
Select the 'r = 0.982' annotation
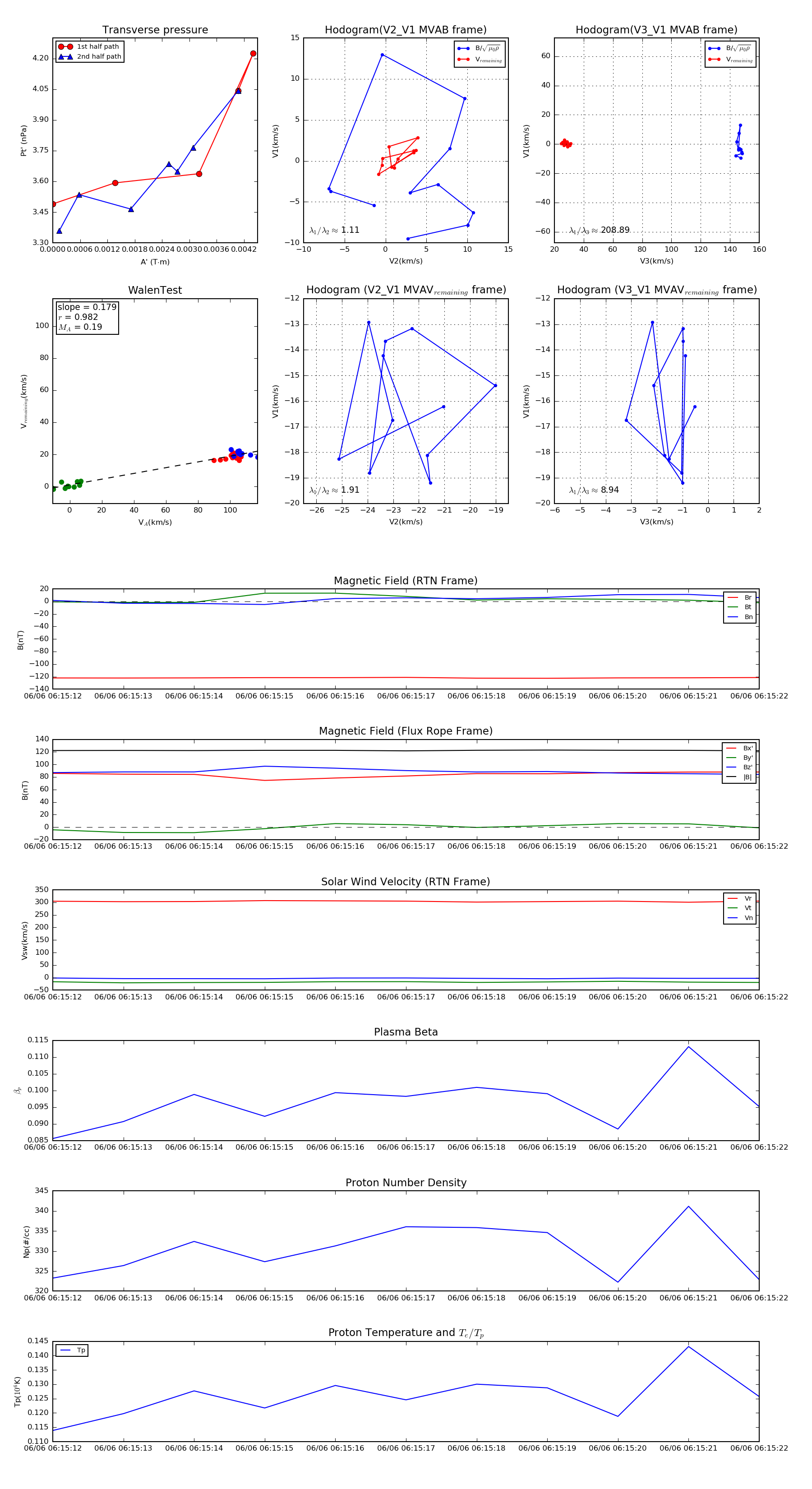click(x=78, y=317)
